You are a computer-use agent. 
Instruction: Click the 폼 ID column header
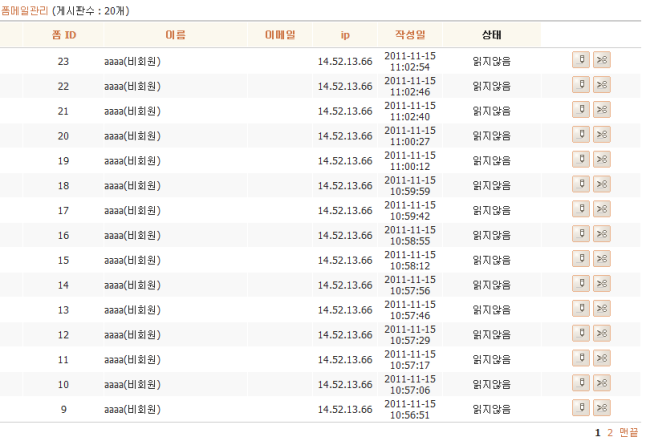tap(63, 35)
